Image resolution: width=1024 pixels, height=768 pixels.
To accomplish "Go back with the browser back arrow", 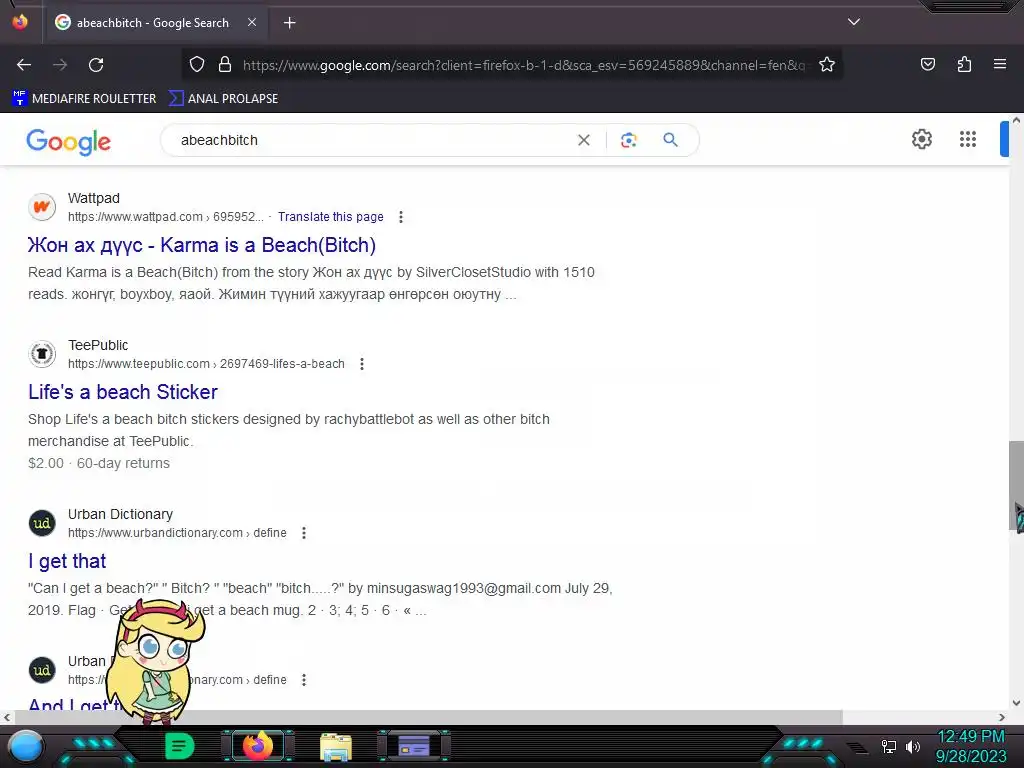I will pyautogui.click(x=24, y=65).
